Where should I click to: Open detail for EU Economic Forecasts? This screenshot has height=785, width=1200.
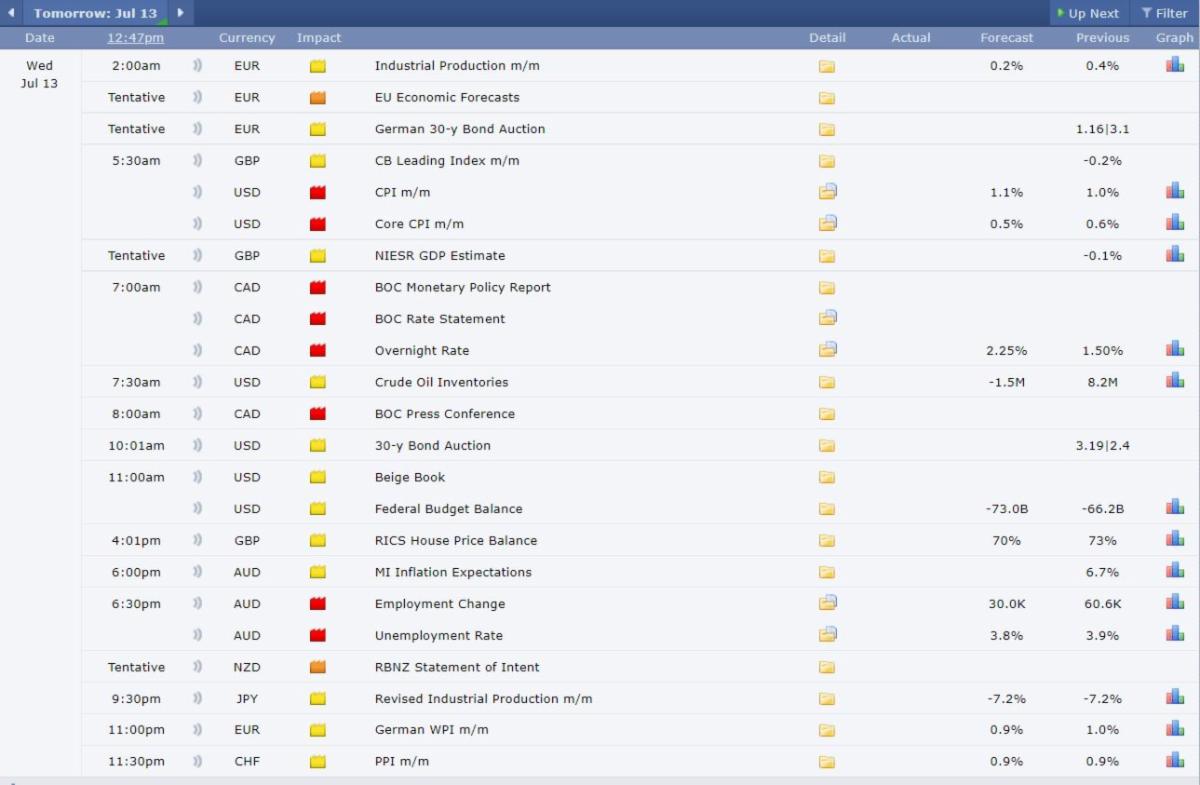827,98
